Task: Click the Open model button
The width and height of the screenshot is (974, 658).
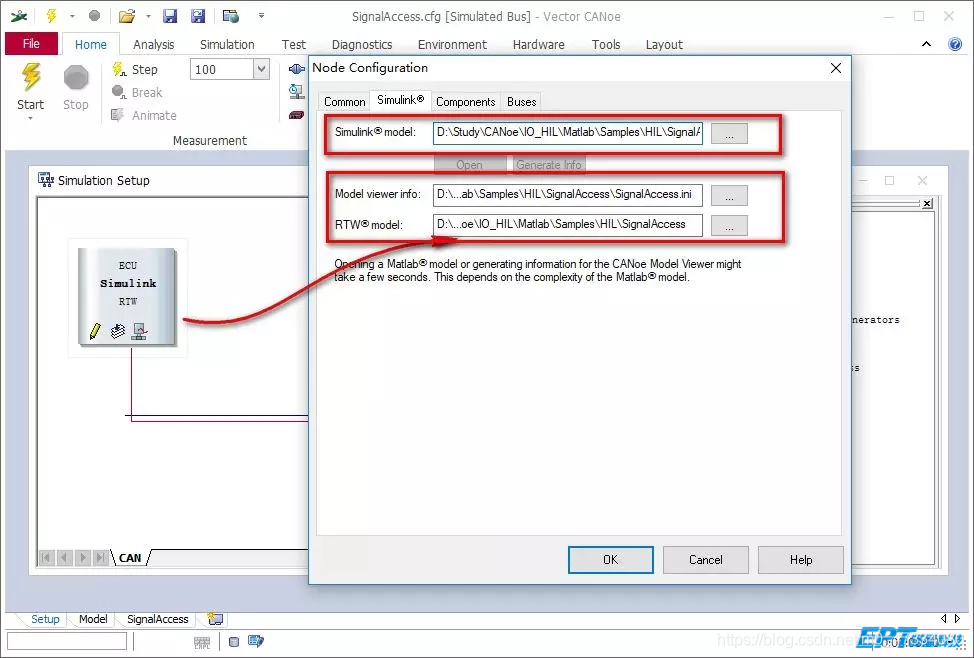Action: (x=469, y=165)
